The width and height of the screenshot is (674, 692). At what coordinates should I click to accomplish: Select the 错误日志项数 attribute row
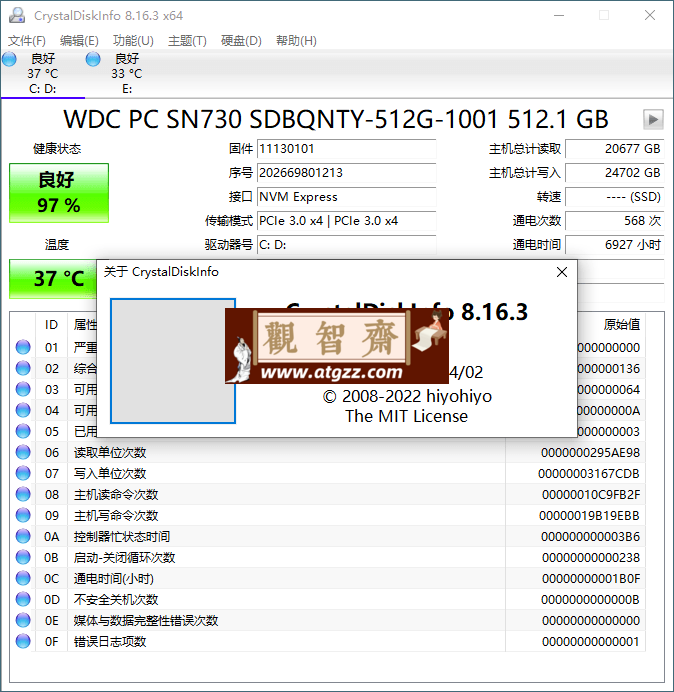[x=328, y=642]
